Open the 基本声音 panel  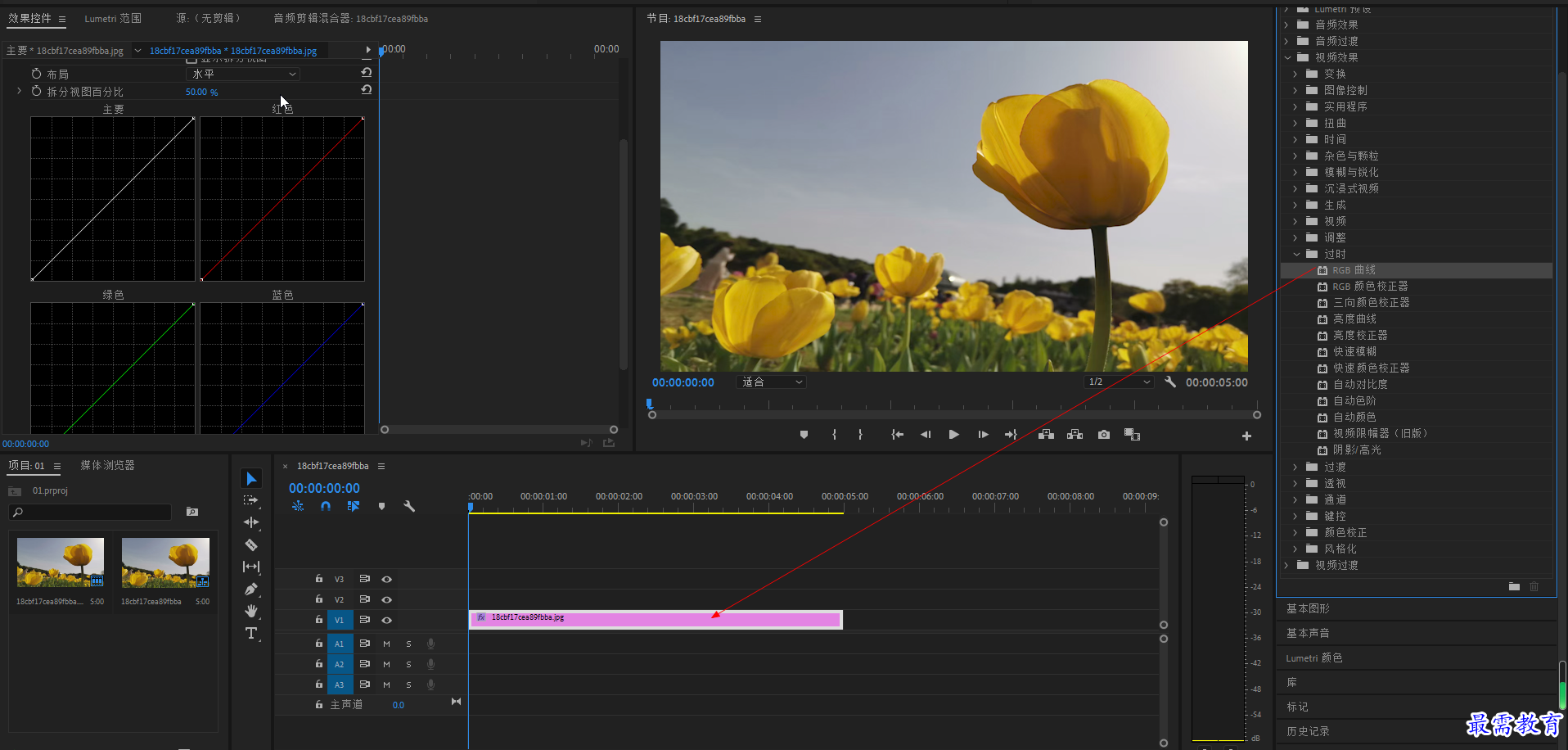click(1308, 633)
